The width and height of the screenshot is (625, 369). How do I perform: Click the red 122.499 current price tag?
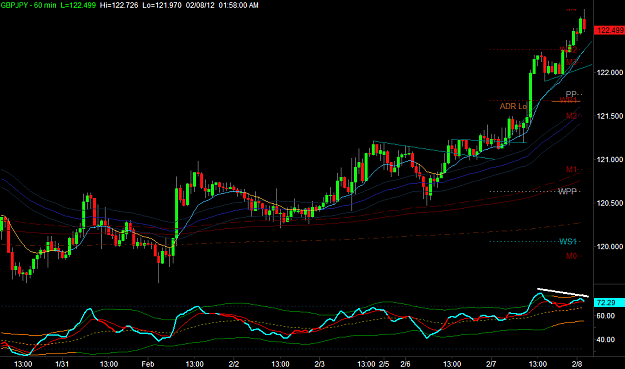coord(609,30)
